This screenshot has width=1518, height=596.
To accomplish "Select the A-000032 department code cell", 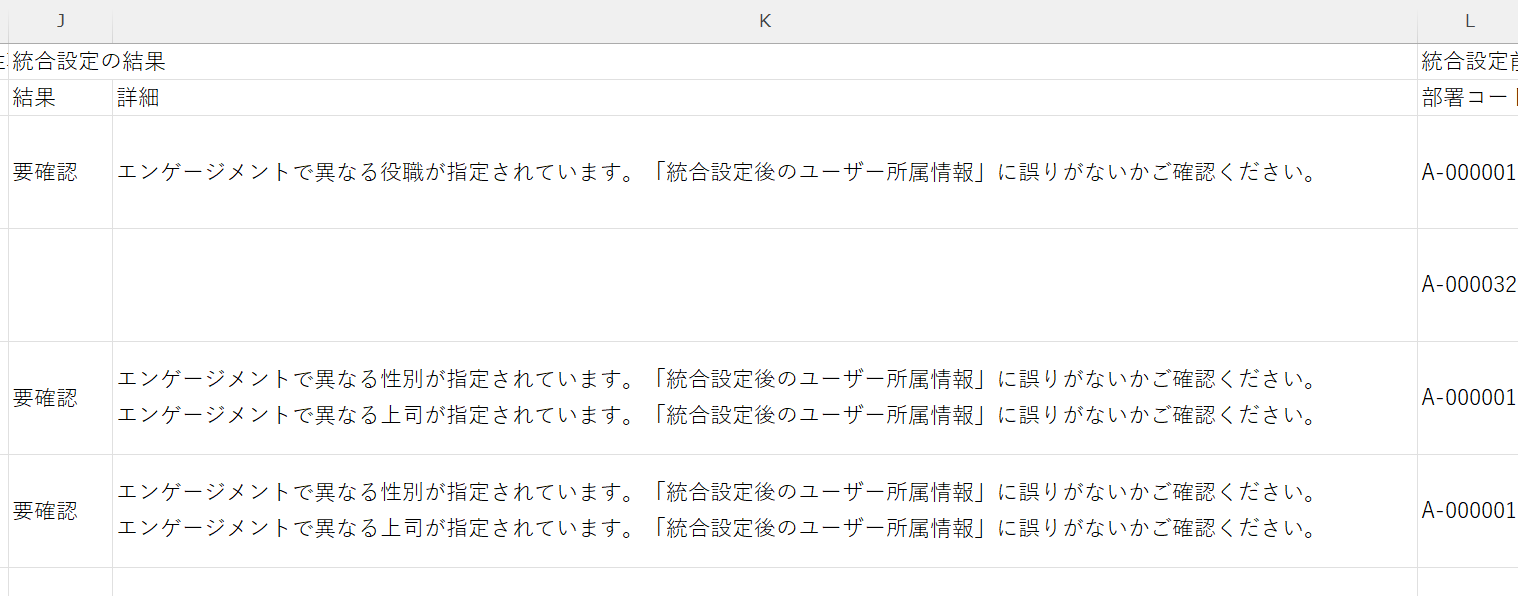I will (x=1468, y=285).
